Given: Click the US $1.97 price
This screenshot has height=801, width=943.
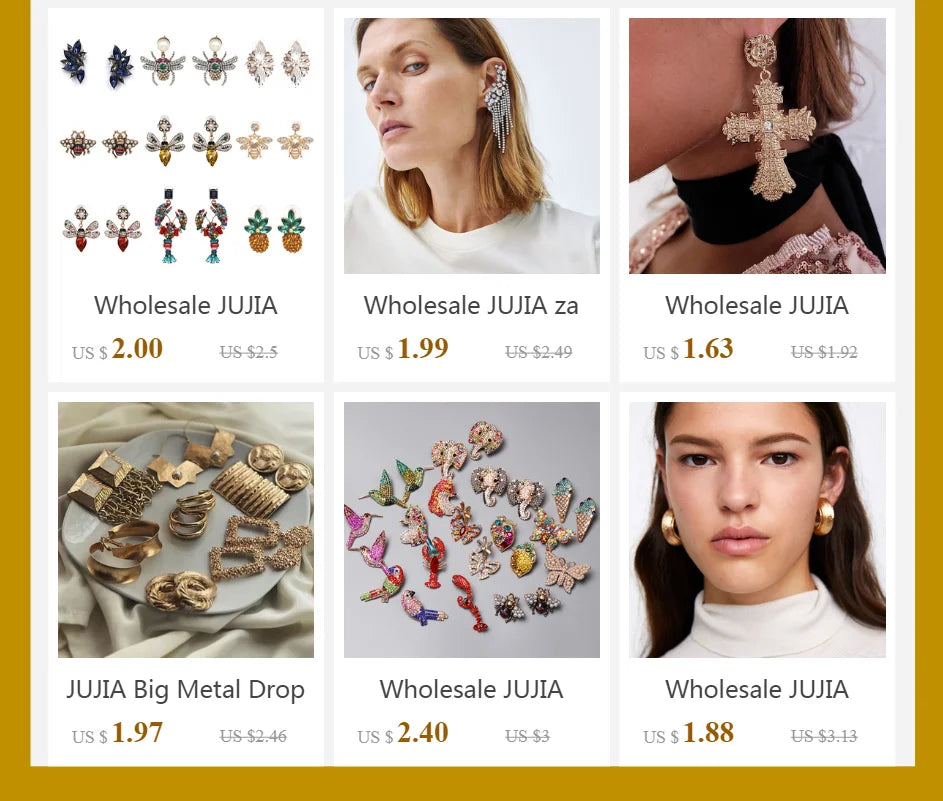Looking at the screenshot, I should click(x=117, y=734).
